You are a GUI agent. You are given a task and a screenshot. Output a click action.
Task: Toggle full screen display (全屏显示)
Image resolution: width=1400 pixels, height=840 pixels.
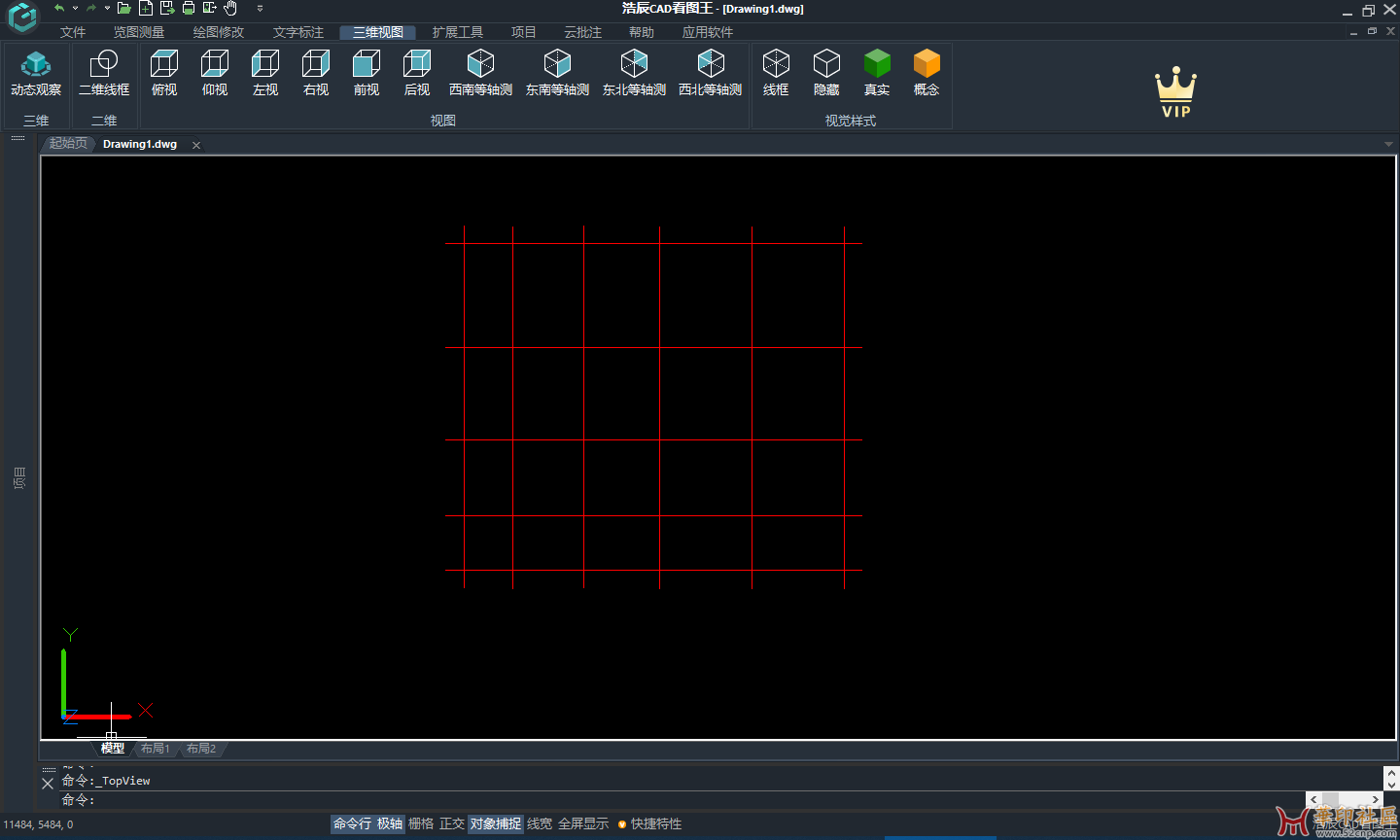(x=583, y=823)
